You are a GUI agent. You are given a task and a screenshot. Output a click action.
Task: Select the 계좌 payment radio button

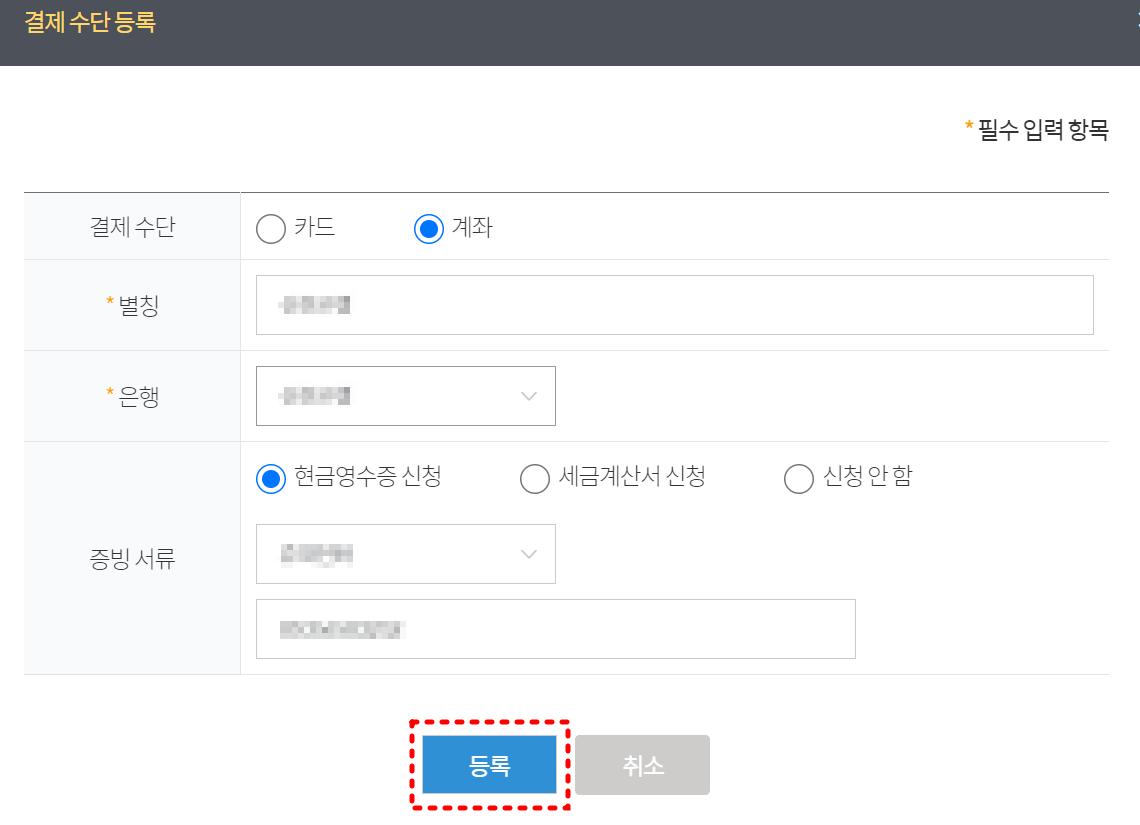[x=428, y=228]
